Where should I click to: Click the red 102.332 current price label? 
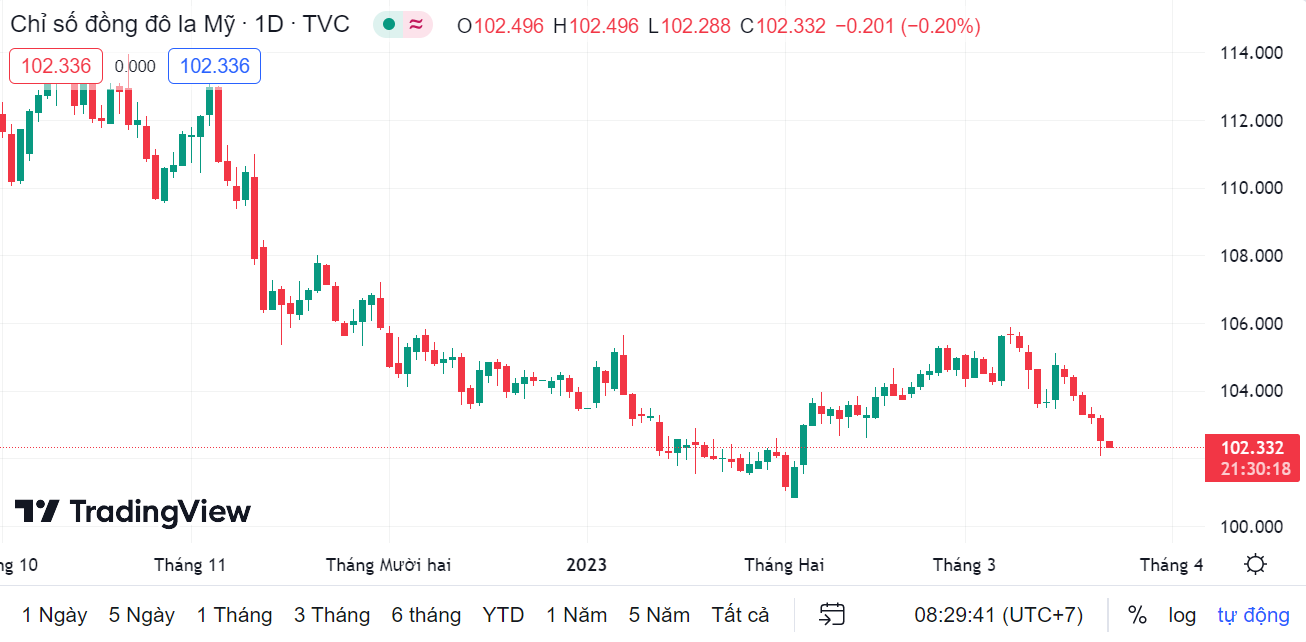click(1251, 448)
